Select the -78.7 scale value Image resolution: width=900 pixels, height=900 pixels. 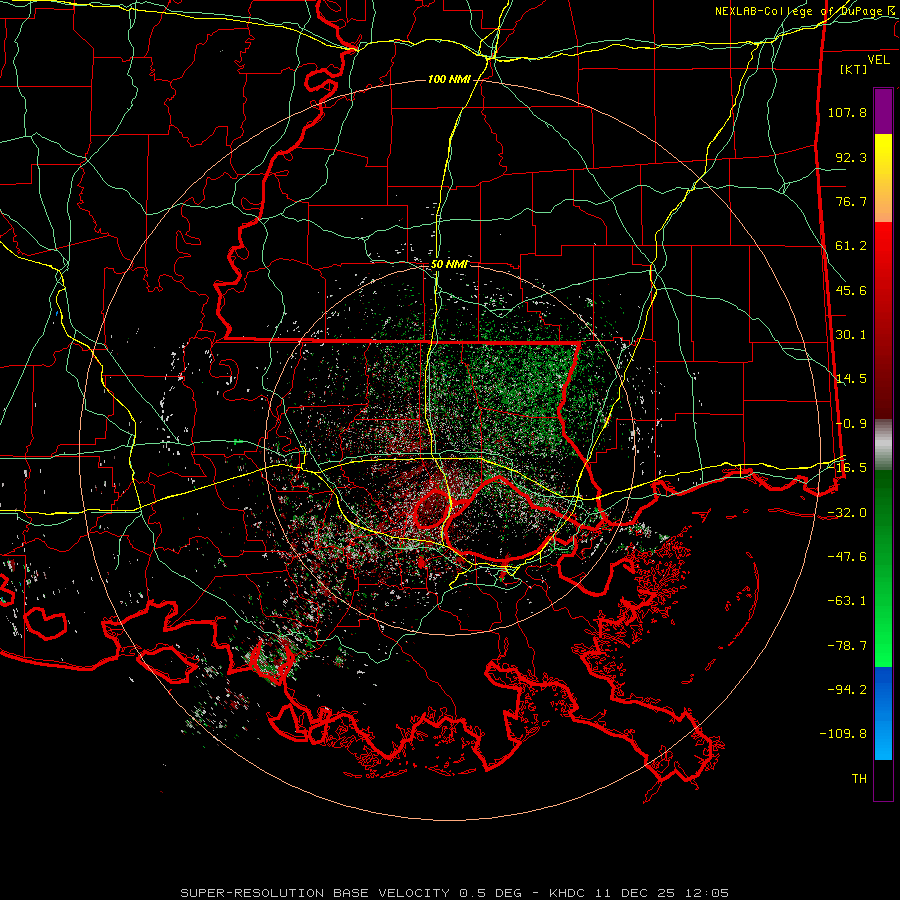(847, 646)
